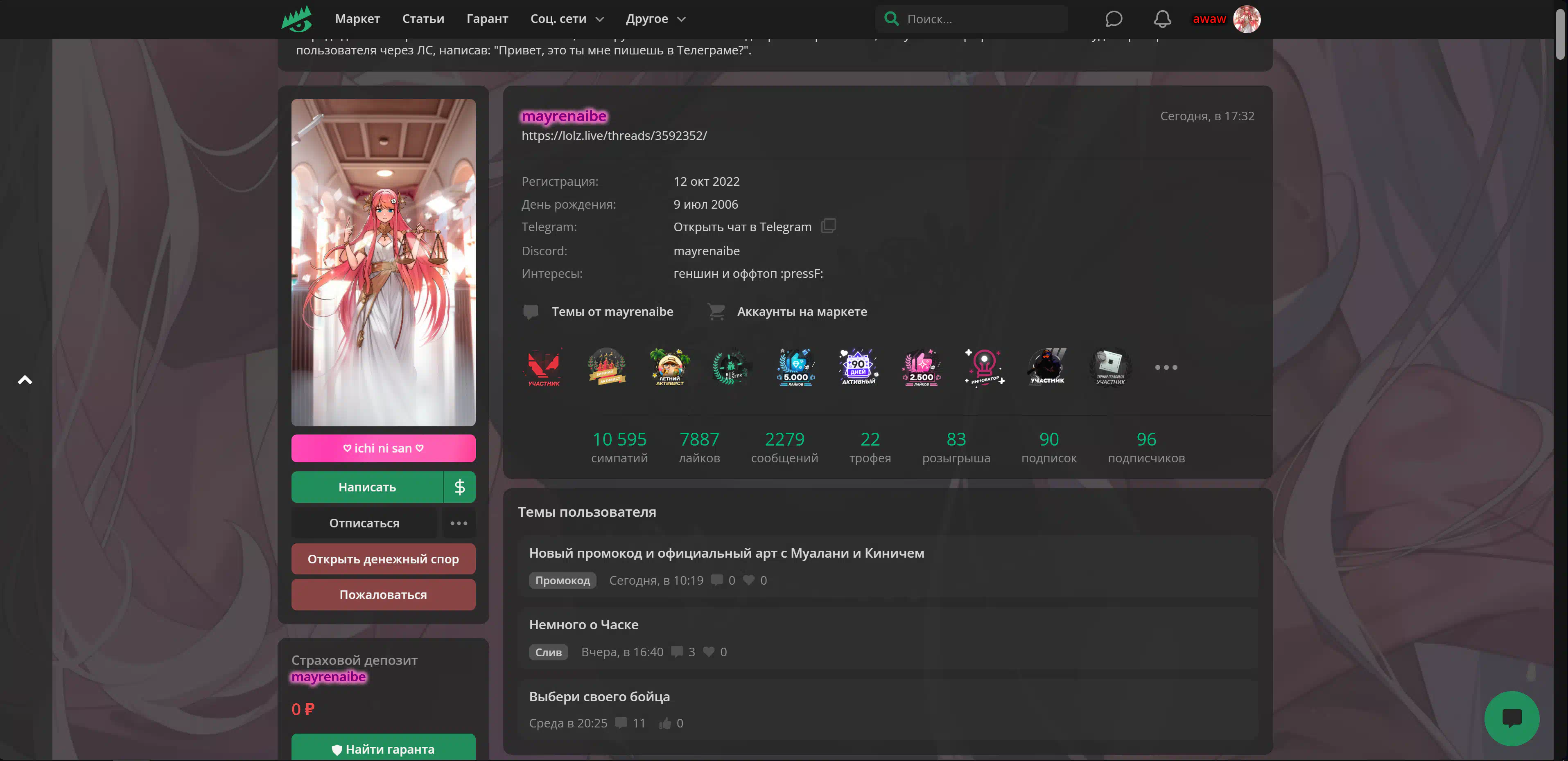The width and height of the screenshot is (1568, 761).
Task: Click the magnifier search icon
Action: (891, 19)
